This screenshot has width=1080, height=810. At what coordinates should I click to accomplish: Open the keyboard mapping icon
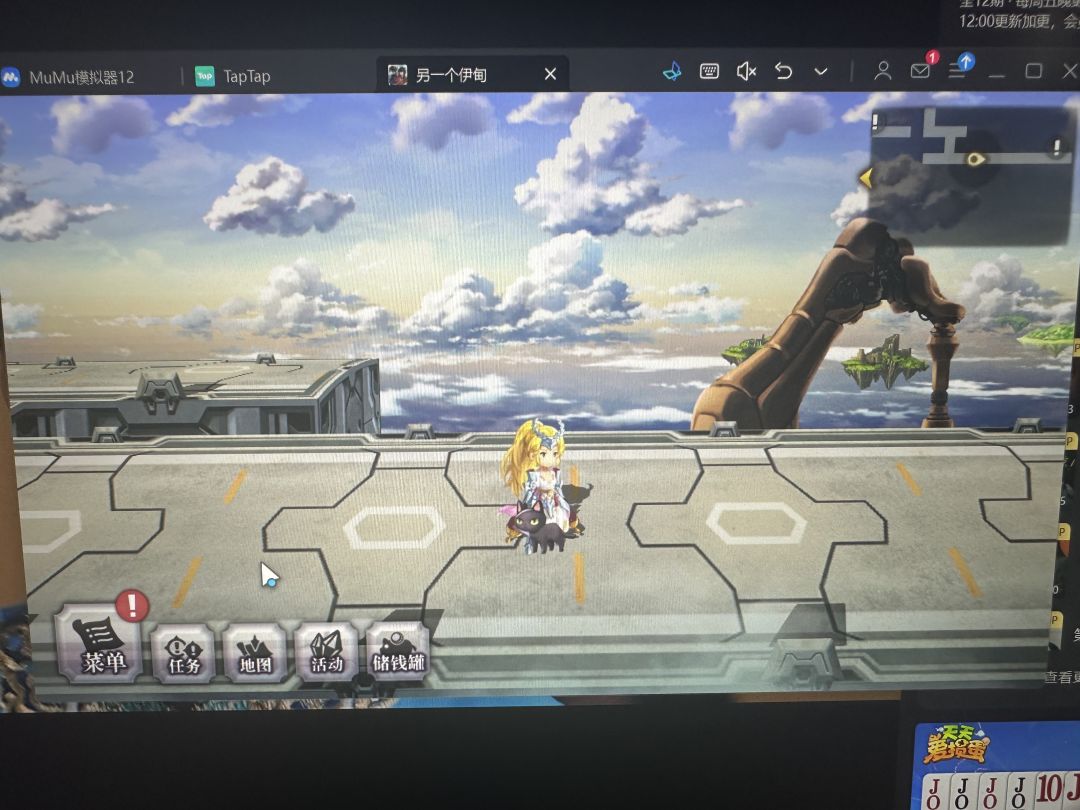[709, 71]
